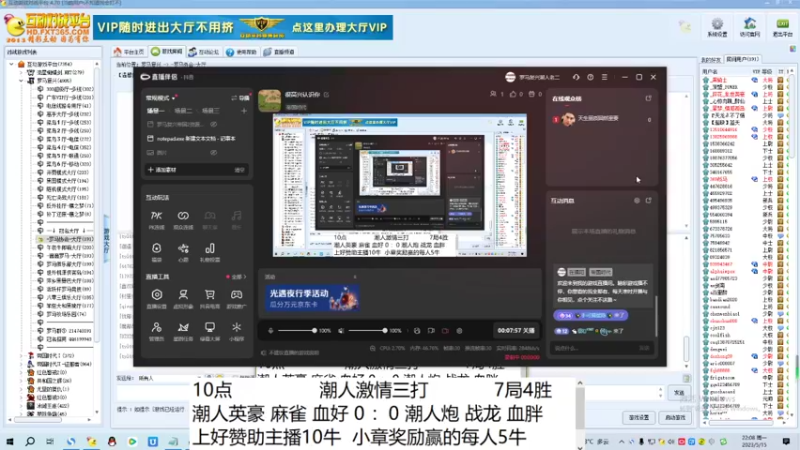Adjust the microphone volume slider

(x=296, y=331)
